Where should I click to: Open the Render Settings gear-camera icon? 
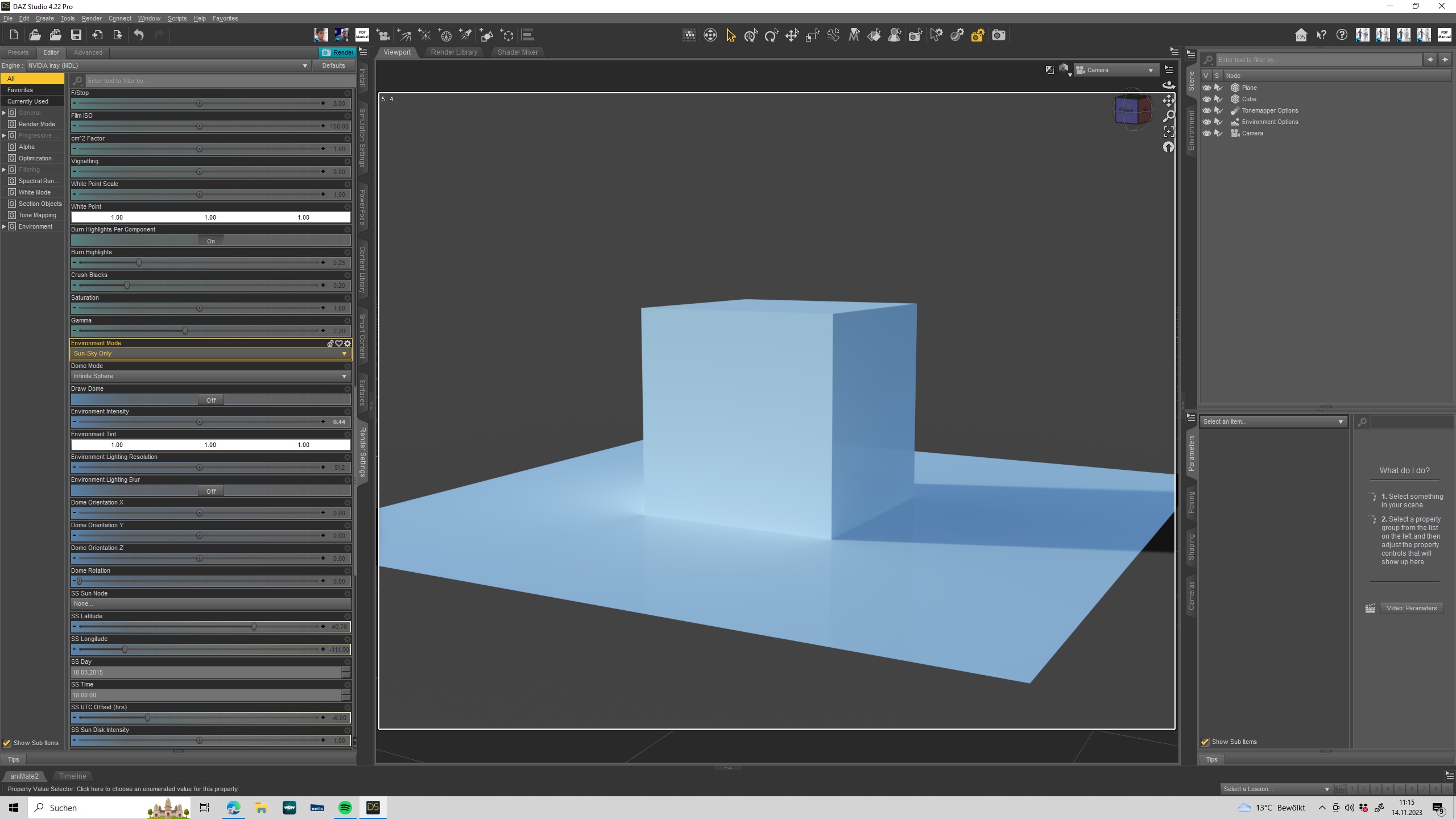click(x=977, y=36)
